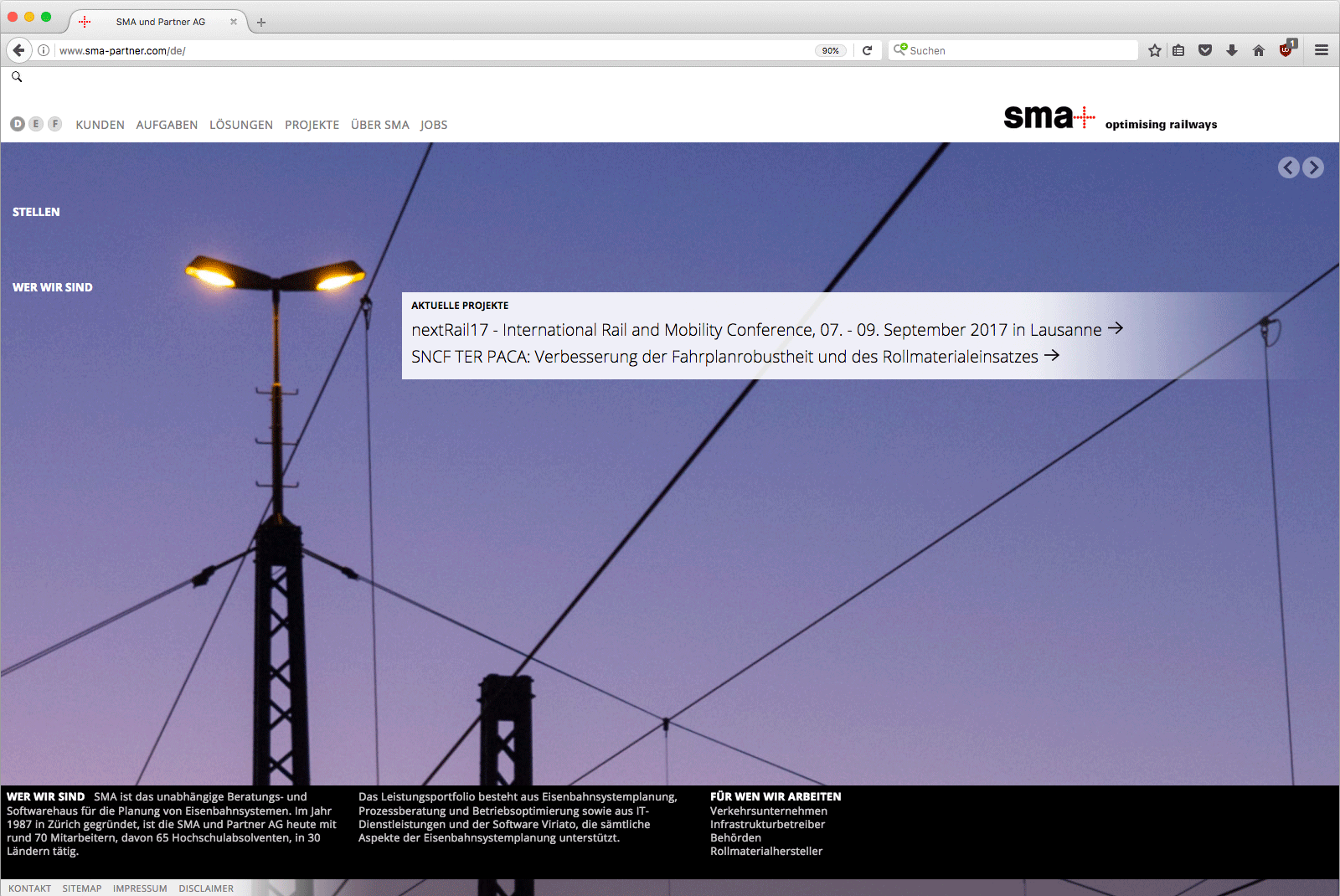
Task: Click the STELLEN link
Action: pos(36,212)
